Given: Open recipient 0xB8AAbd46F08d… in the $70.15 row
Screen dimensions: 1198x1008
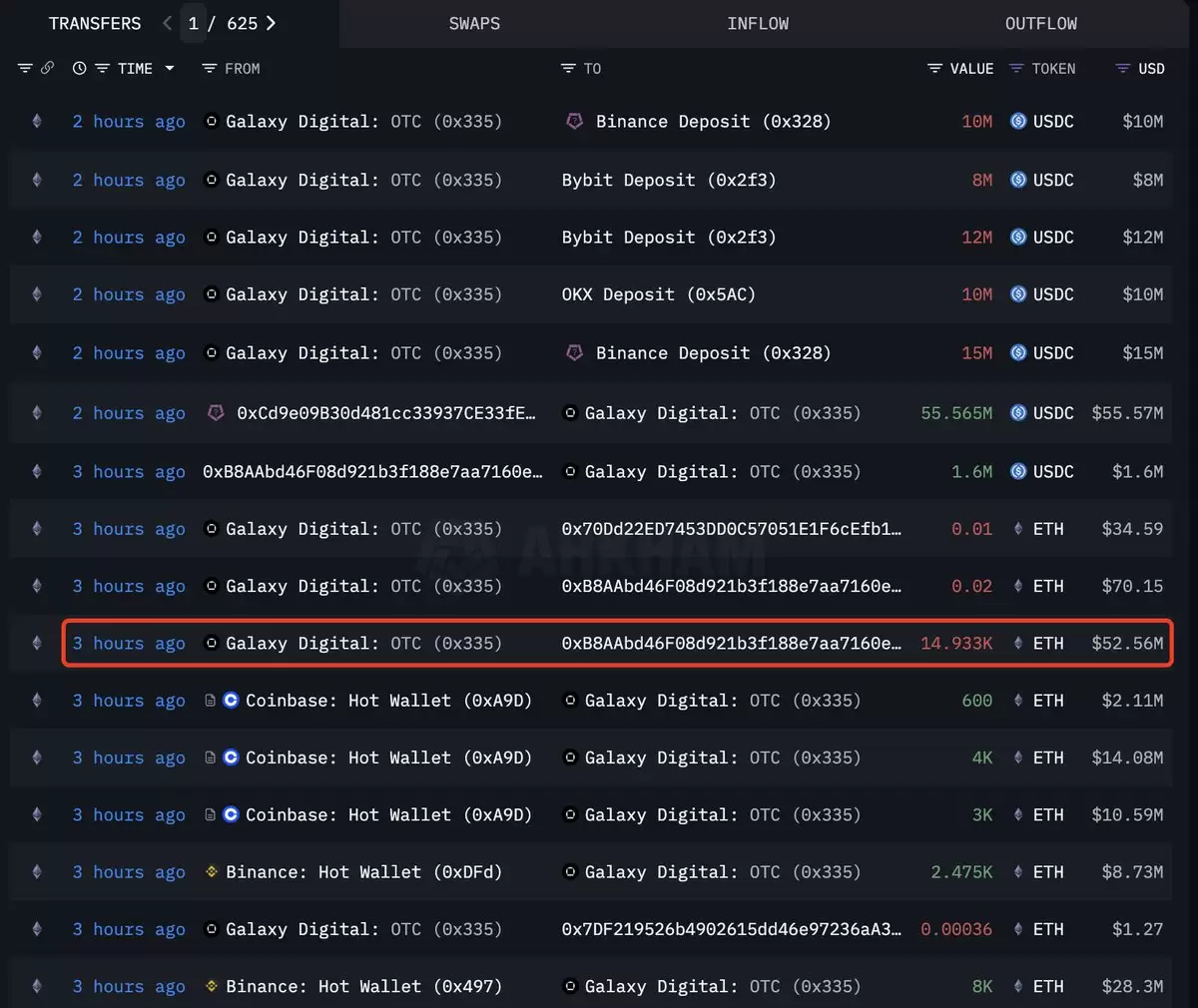Looking at the screenshot, I should point(732,586).
